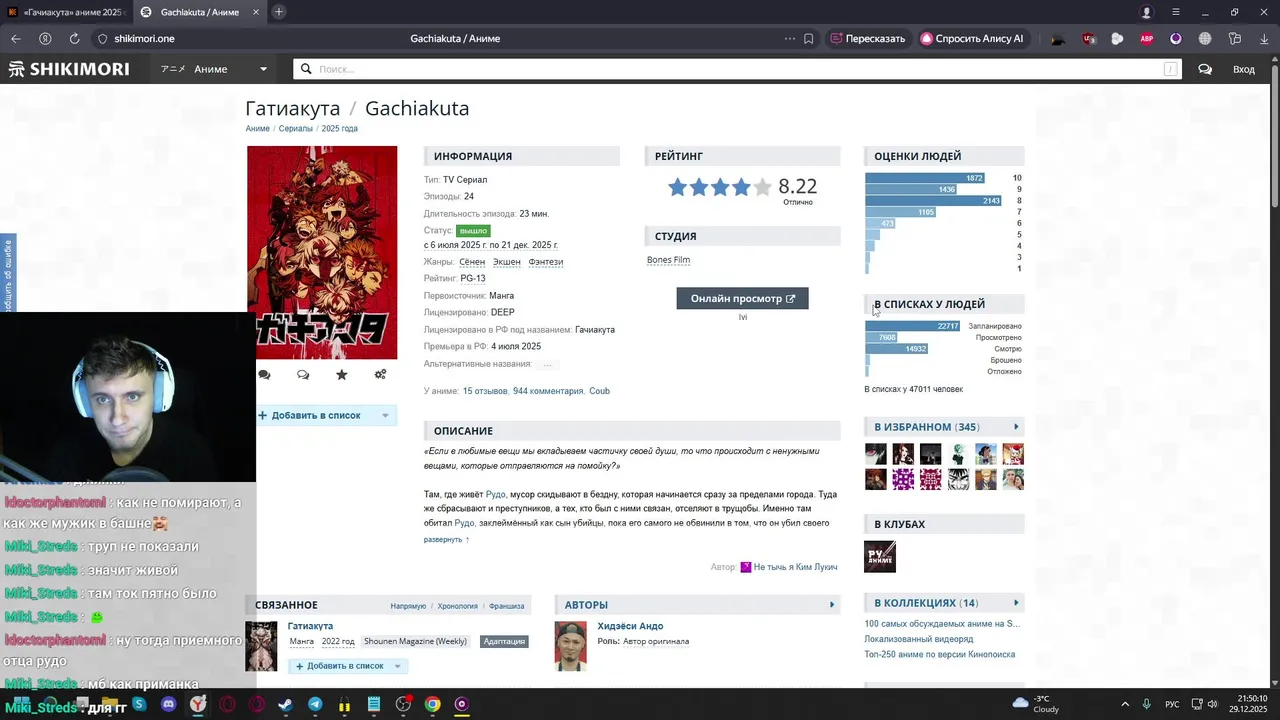Viewport: 1280px width, 720px height.
Task: Click the search magnifier icon
Action: [307, 69]
